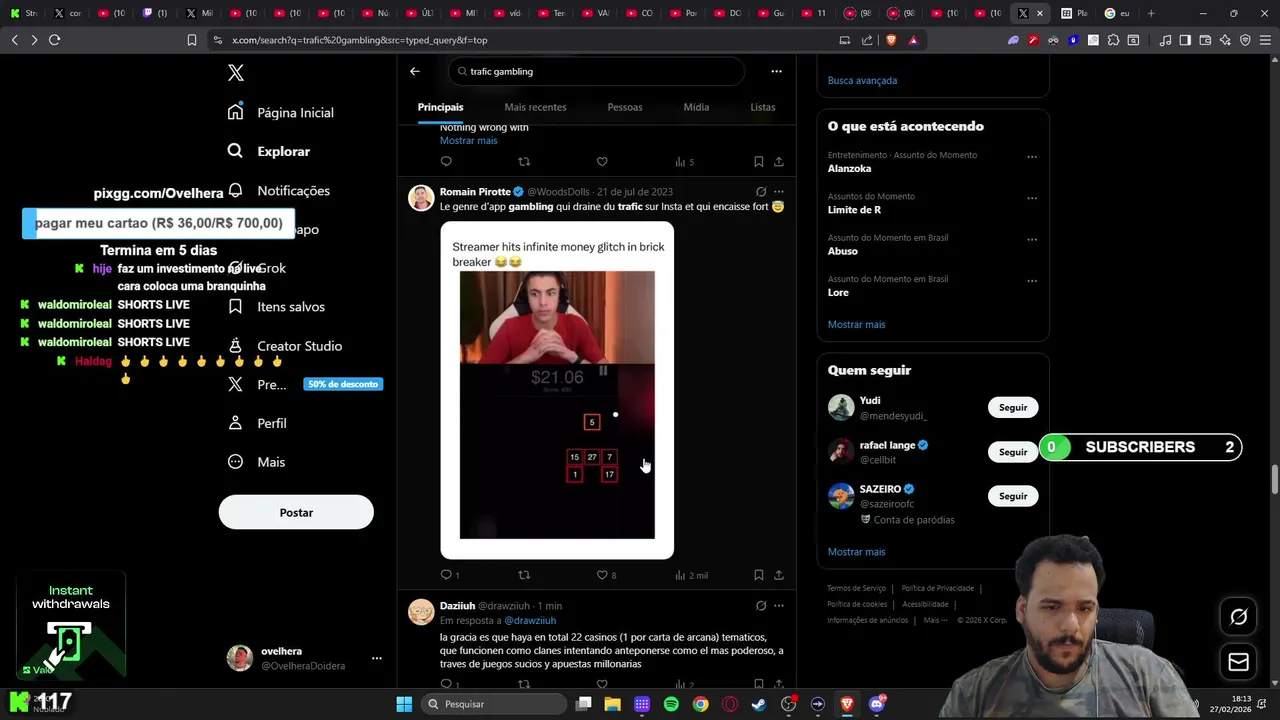Click Mostrar mais under Quem seguir
Image resolution: width=1280 pixels, height=720 pixels.
[x=856, y=551]
